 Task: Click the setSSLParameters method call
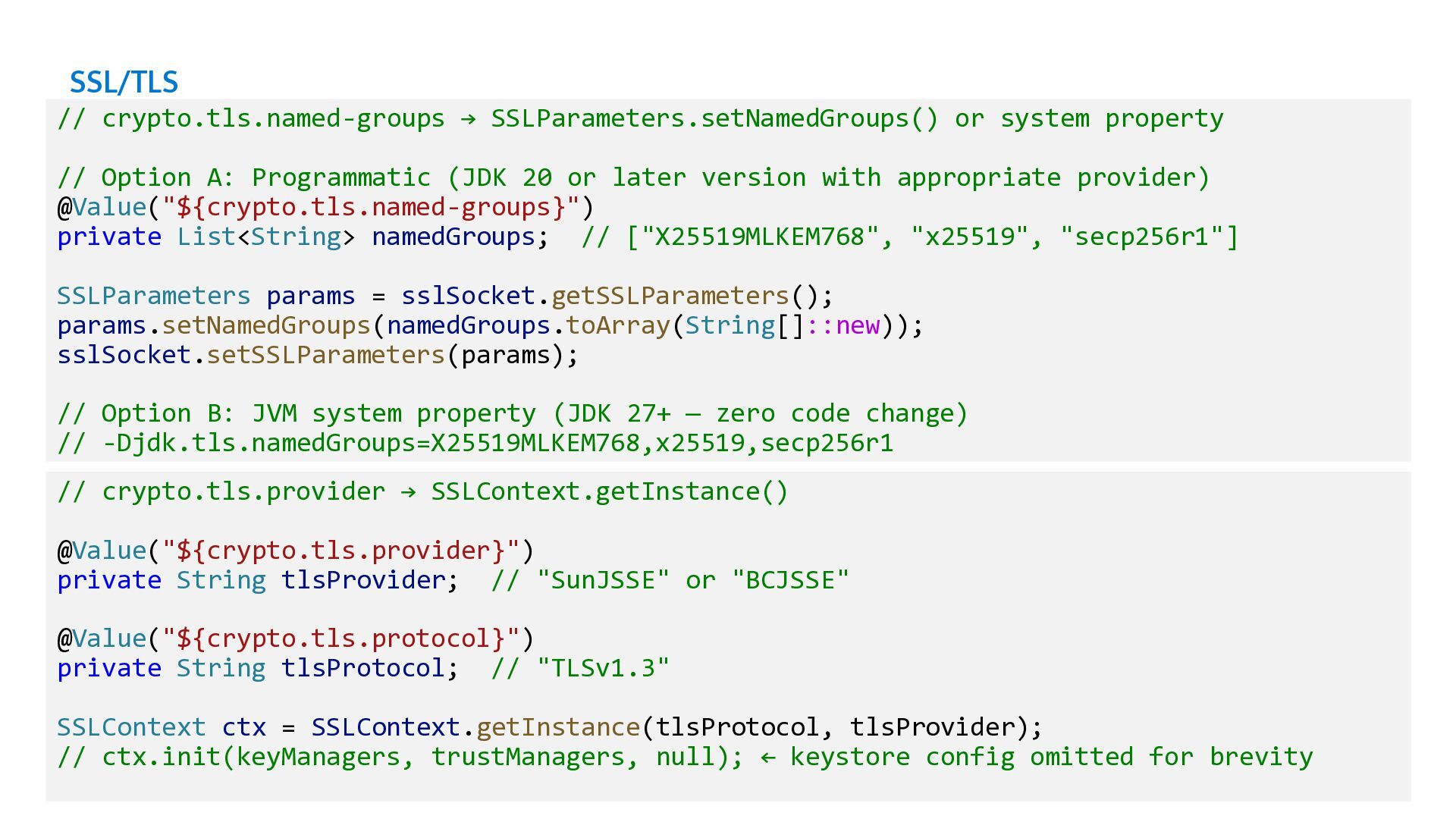[x=325, y=355]
